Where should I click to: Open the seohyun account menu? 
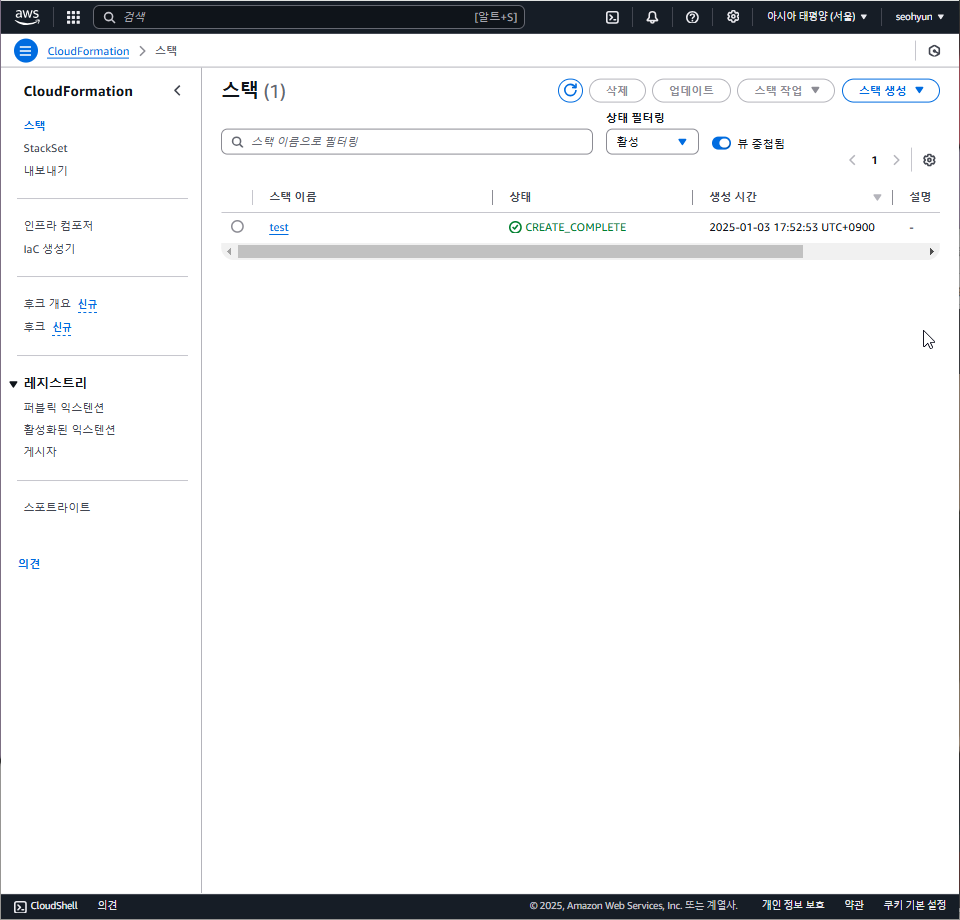tap(919, 17)
